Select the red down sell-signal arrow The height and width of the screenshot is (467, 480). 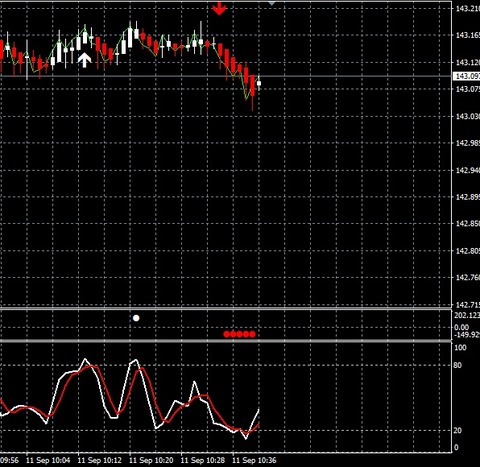(219, 8)
